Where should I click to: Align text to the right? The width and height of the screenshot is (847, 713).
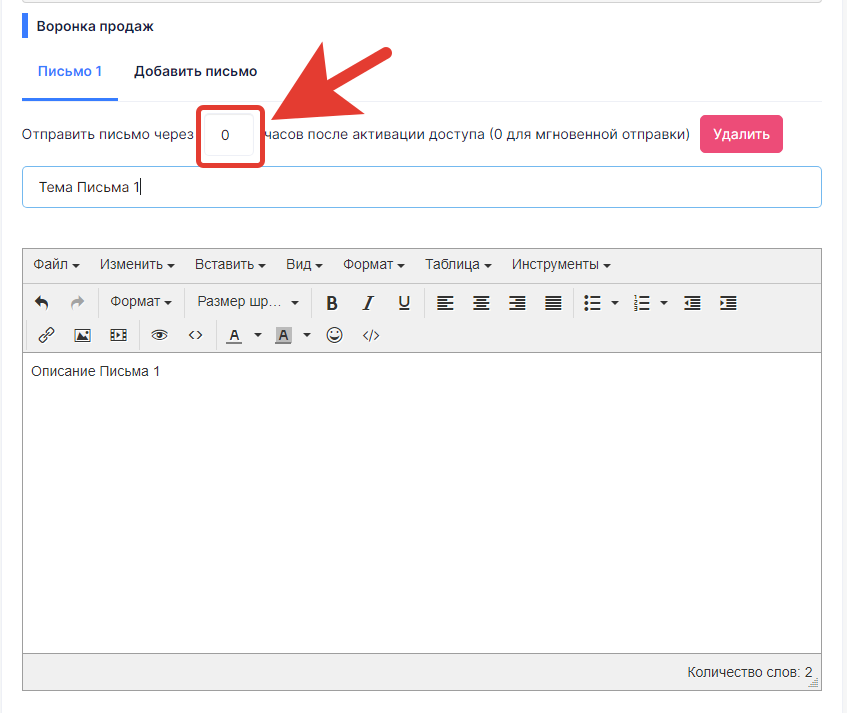click(517, 303)
